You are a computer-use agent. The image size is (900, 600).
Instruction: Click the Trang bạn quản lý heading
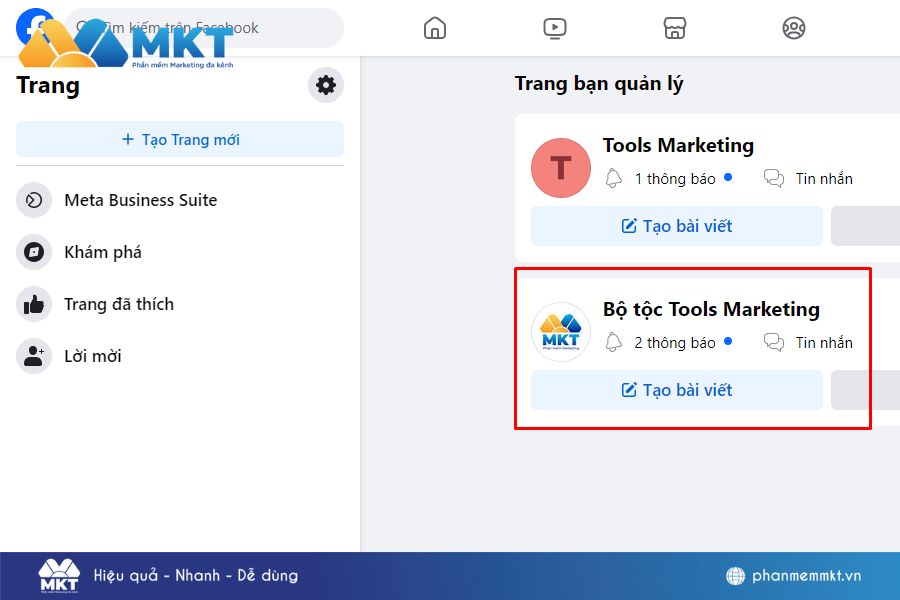point(599,84)
